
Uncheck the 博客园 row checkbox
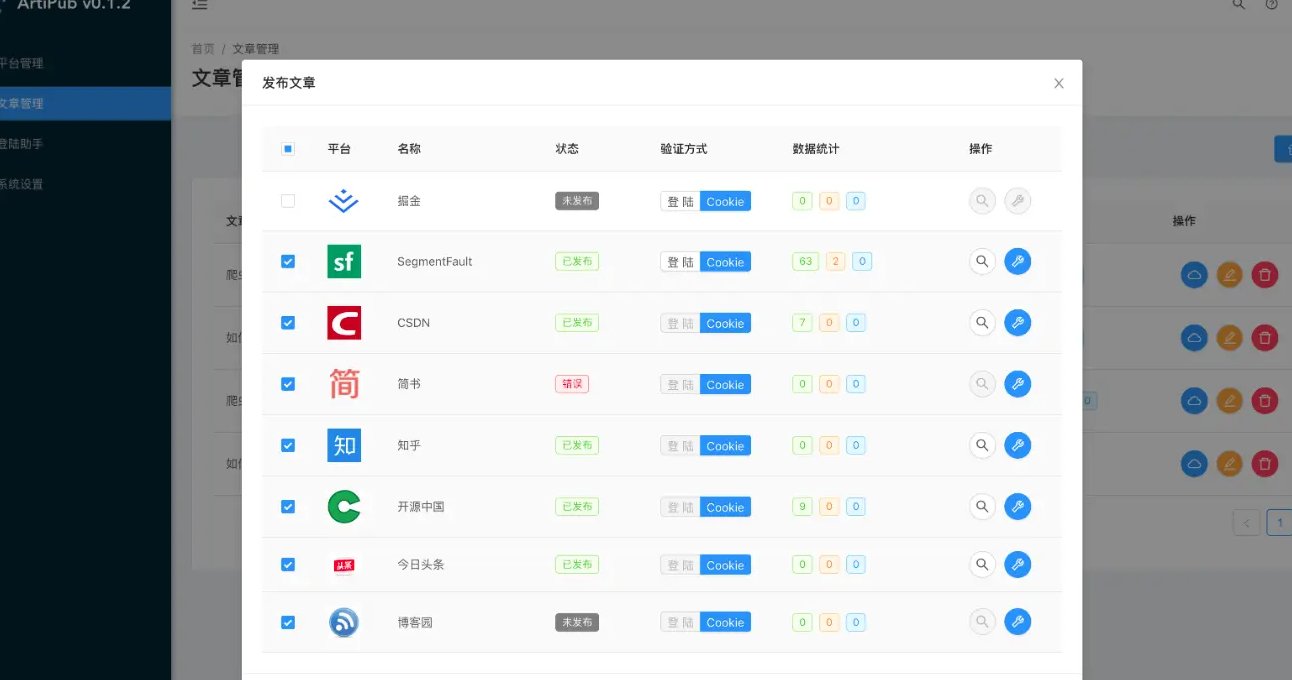coord(288,622)
